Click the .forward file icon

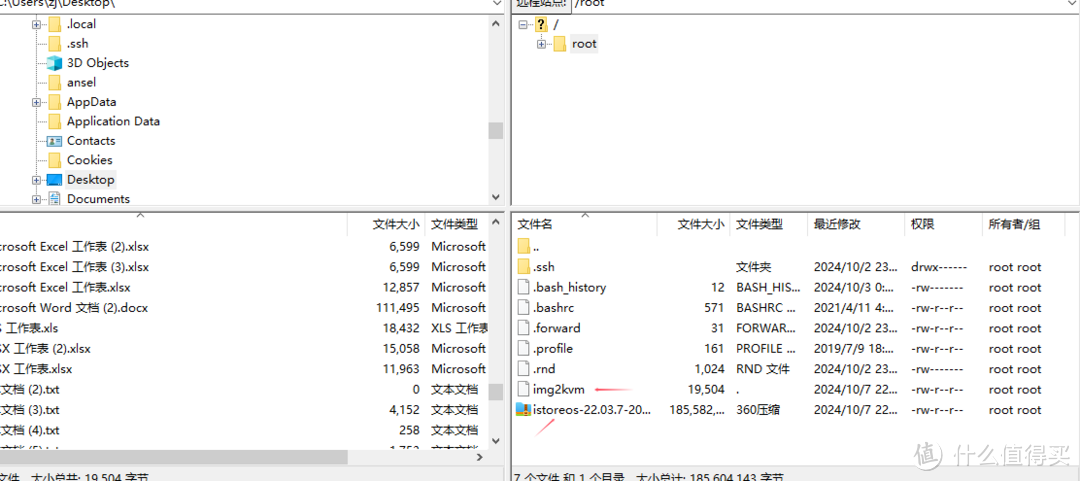(523, 328)
